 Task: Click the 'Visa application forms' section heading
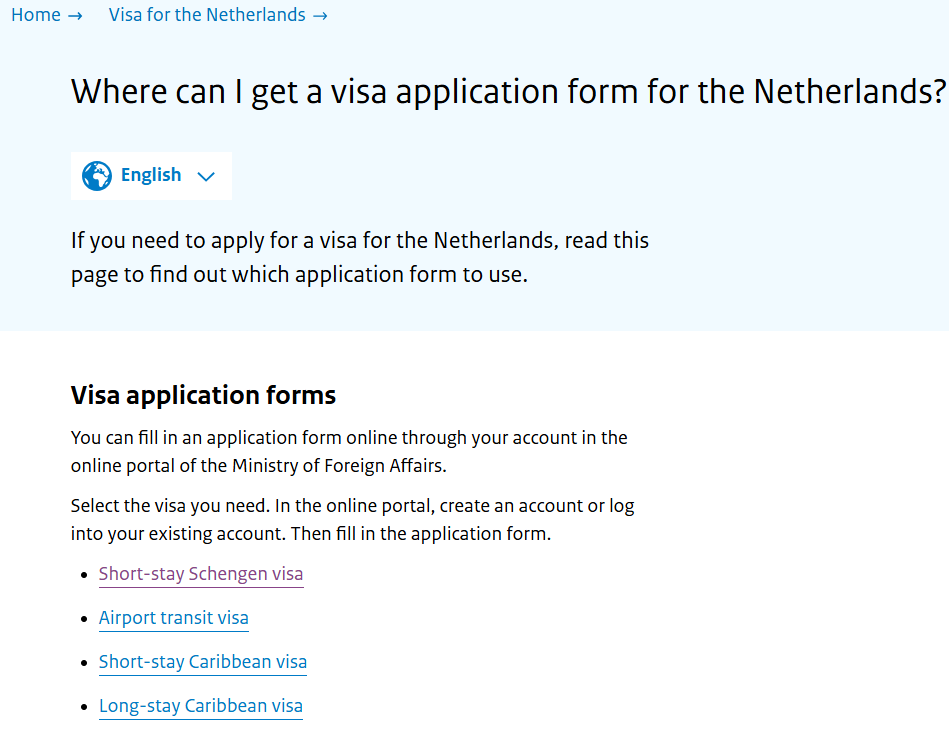click(203, 395)
